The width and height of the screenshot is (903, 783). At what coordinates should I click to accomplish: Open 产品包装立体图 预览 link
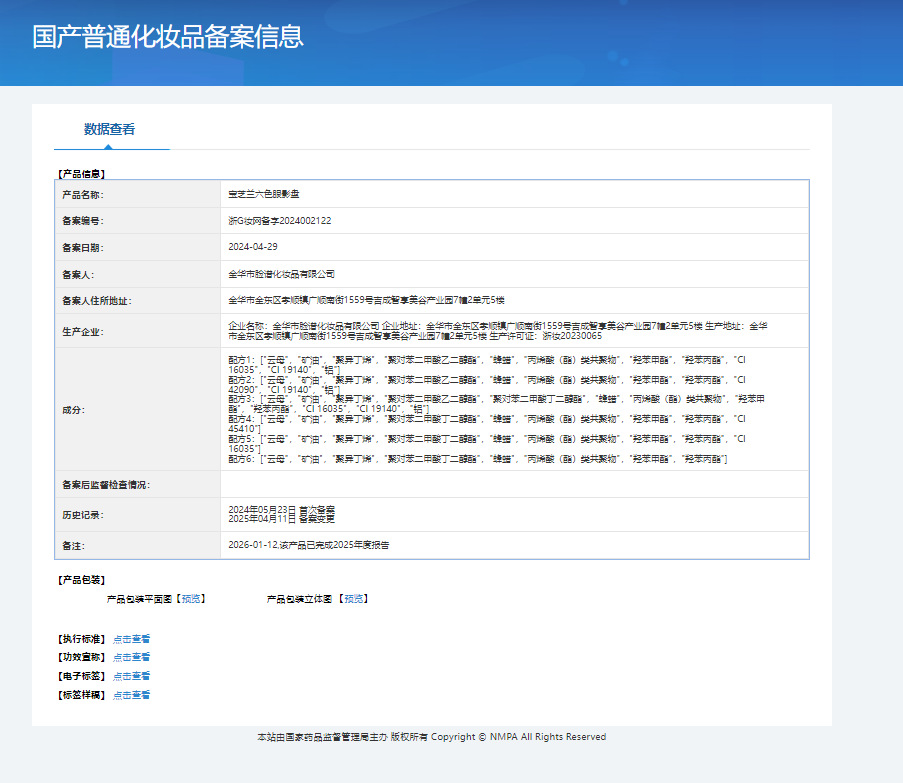pos(353,599)
